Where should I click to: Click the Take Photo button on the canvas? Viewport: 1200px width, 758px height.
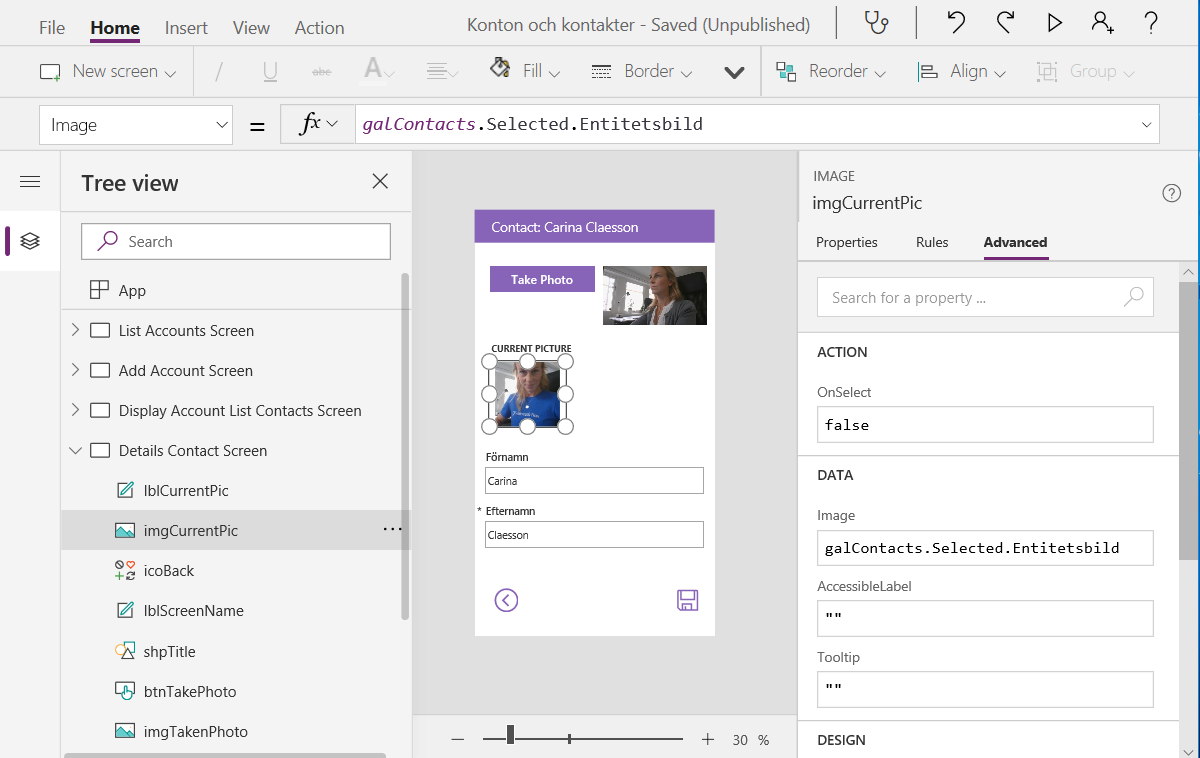click(542, 279)
